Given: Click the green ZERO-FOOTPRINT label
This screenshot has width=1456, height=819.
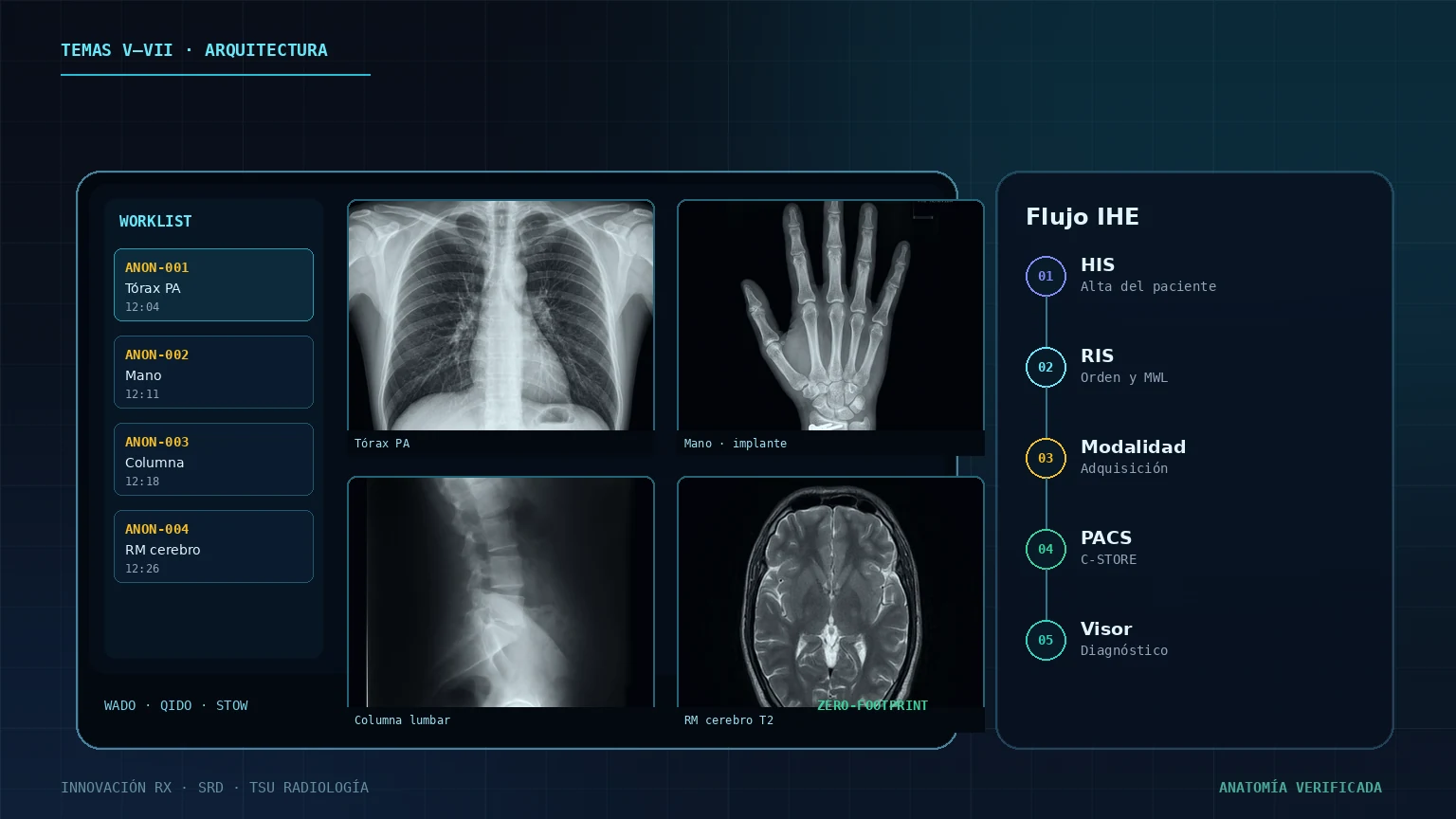Looking at the screenshot, I should pyautogui.click(x=872, y=705).
